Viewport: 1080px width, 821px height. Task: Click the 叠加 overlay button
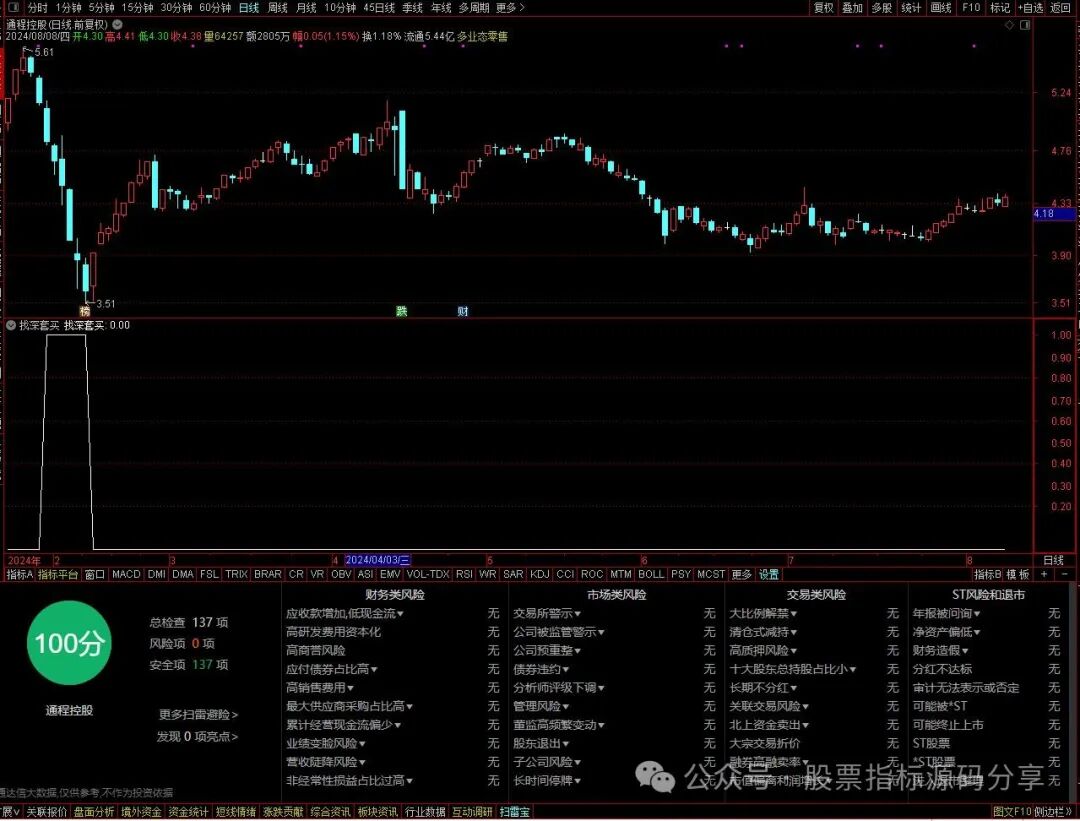pyautogui.click(x=853, y=8)
